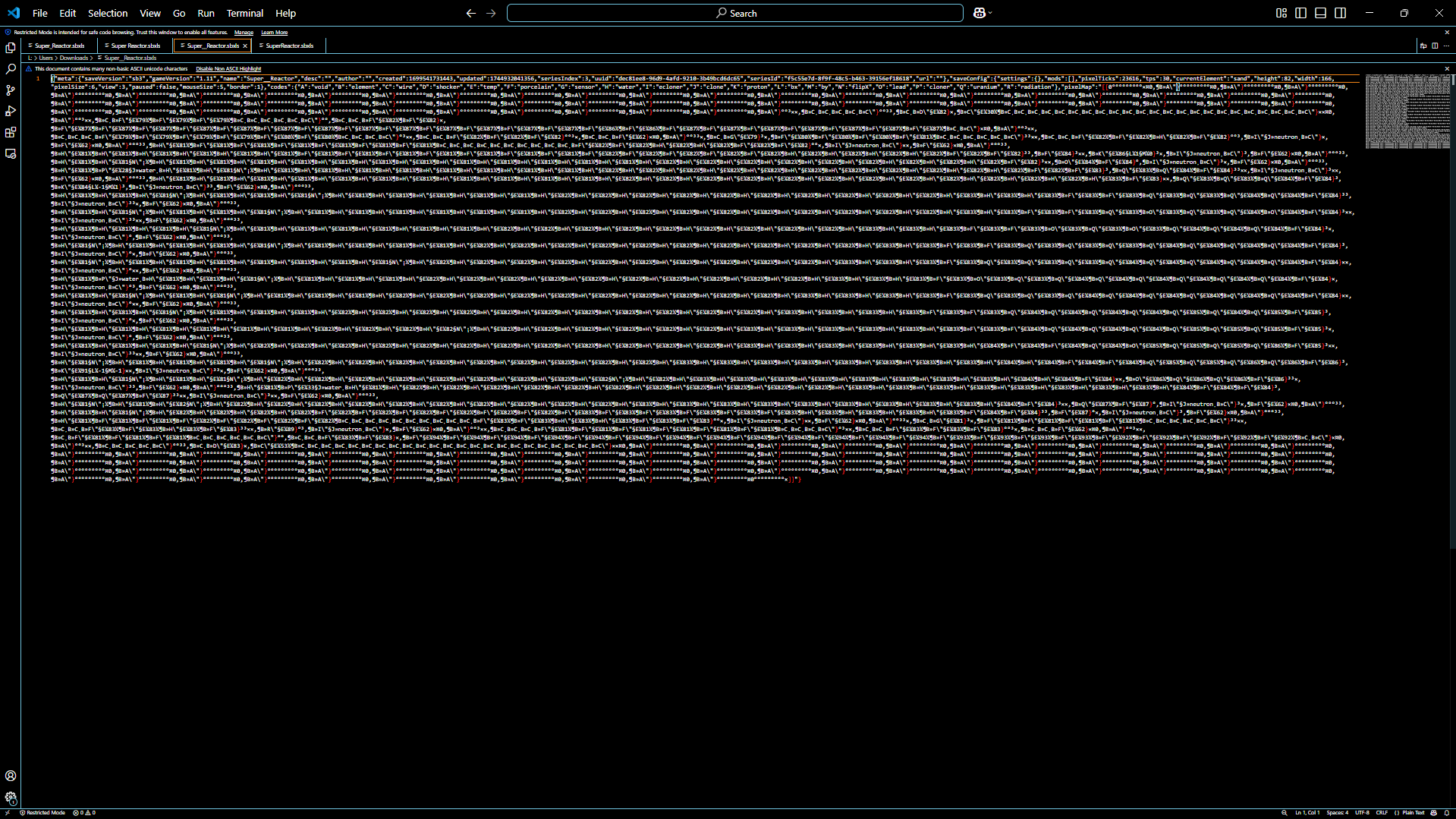Open Copilot status icon in status bar
The width and height of the screenshot is (1456, 819).
pyautogui.click(x=1433, y=813)
